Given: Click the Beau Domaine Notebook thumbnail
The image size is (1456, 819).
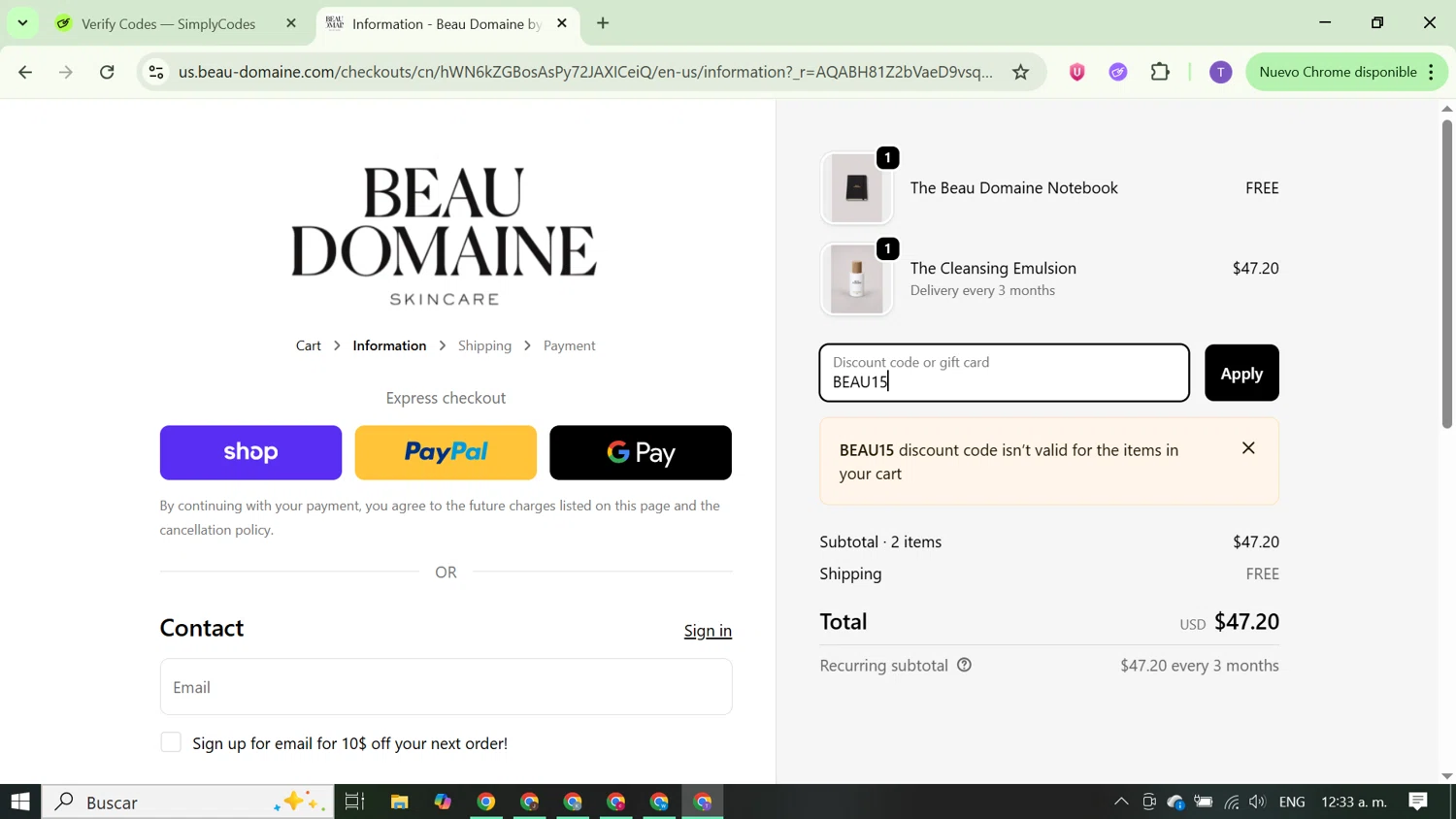Looking at the screenshot, I should click(856, 188).
